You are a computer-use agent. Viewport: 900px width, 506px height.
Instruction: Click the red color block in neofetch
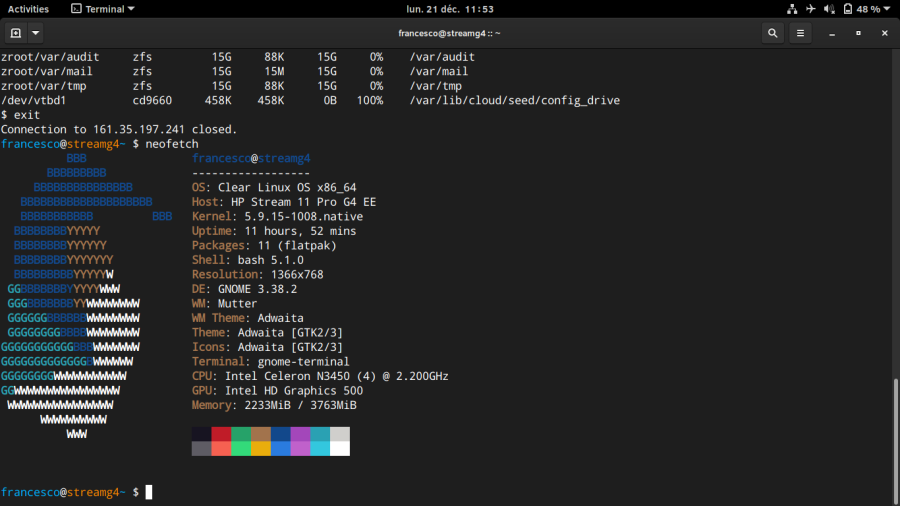(221, 434)
